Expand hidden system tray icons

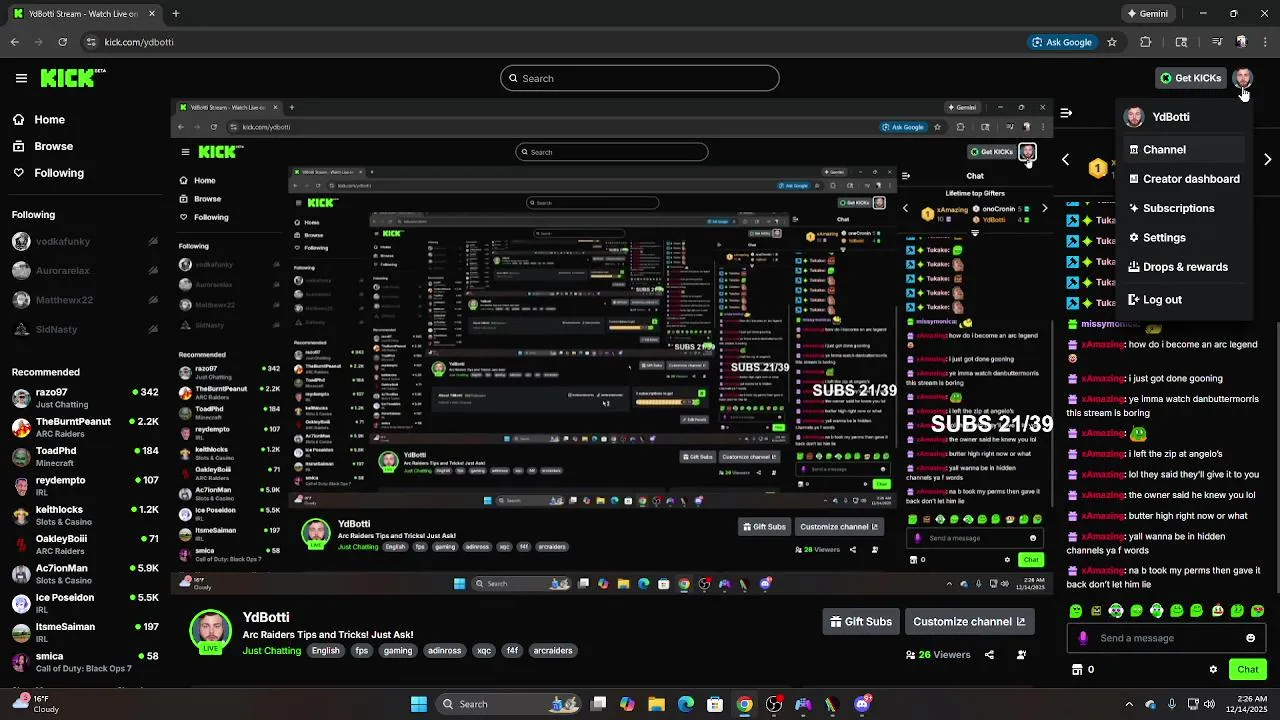[x=1129, y=704]
